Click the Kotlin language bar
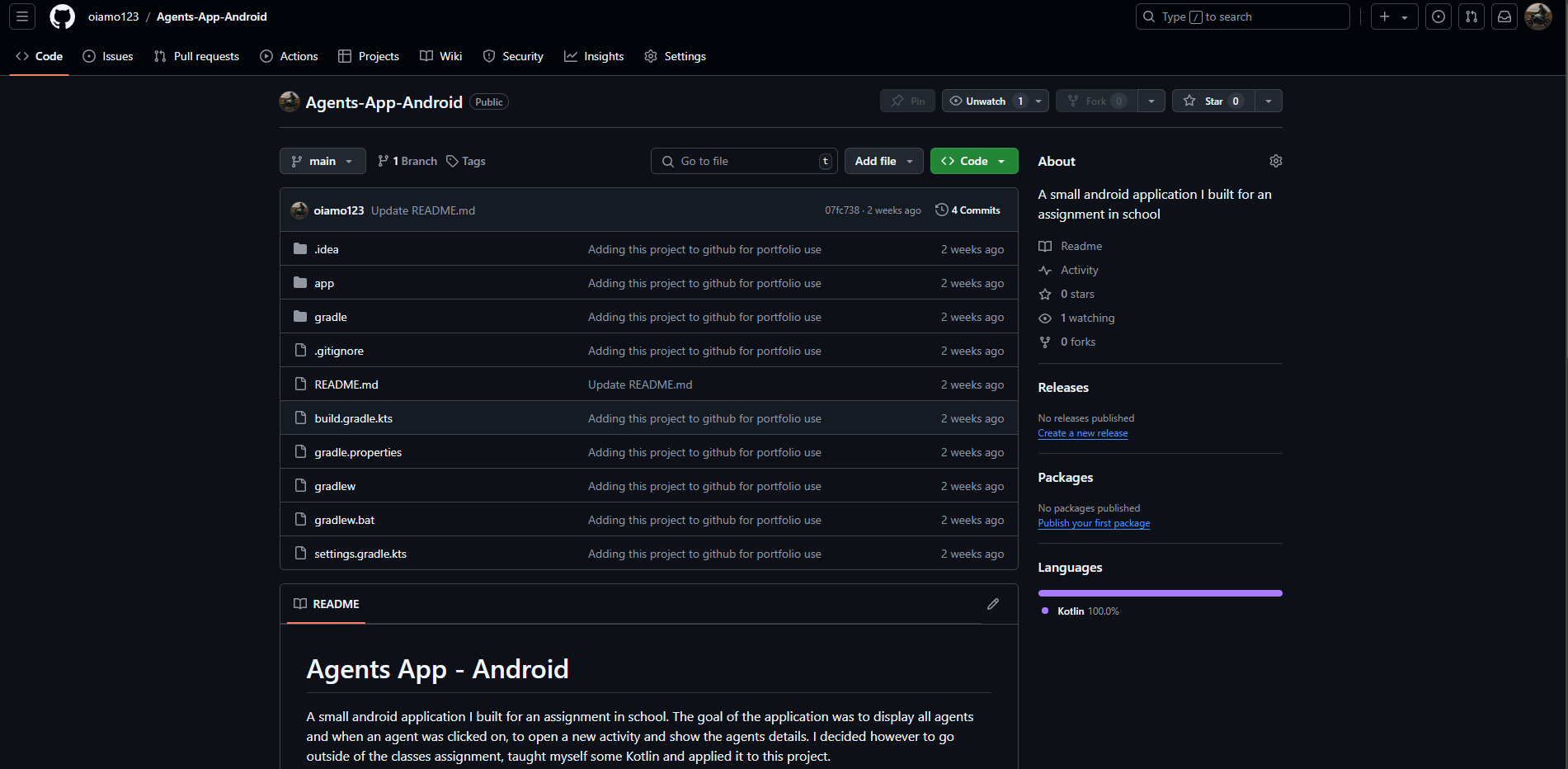Image resolution: width=1568 pixels, height=769 pixels. (x=1160, y=593)
